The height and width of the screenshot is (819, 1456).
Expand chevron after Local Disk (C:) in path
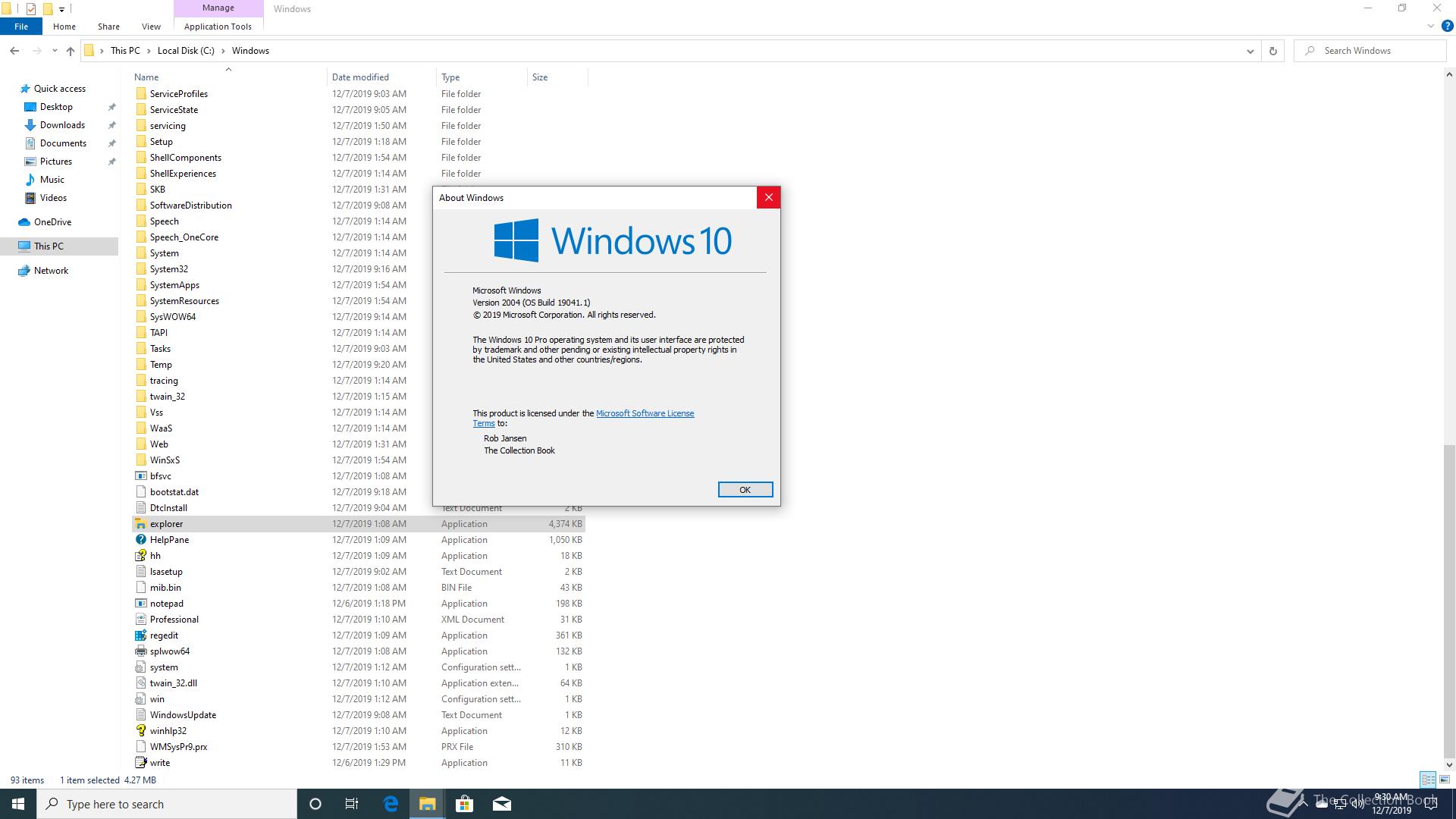tap(223, 51)
